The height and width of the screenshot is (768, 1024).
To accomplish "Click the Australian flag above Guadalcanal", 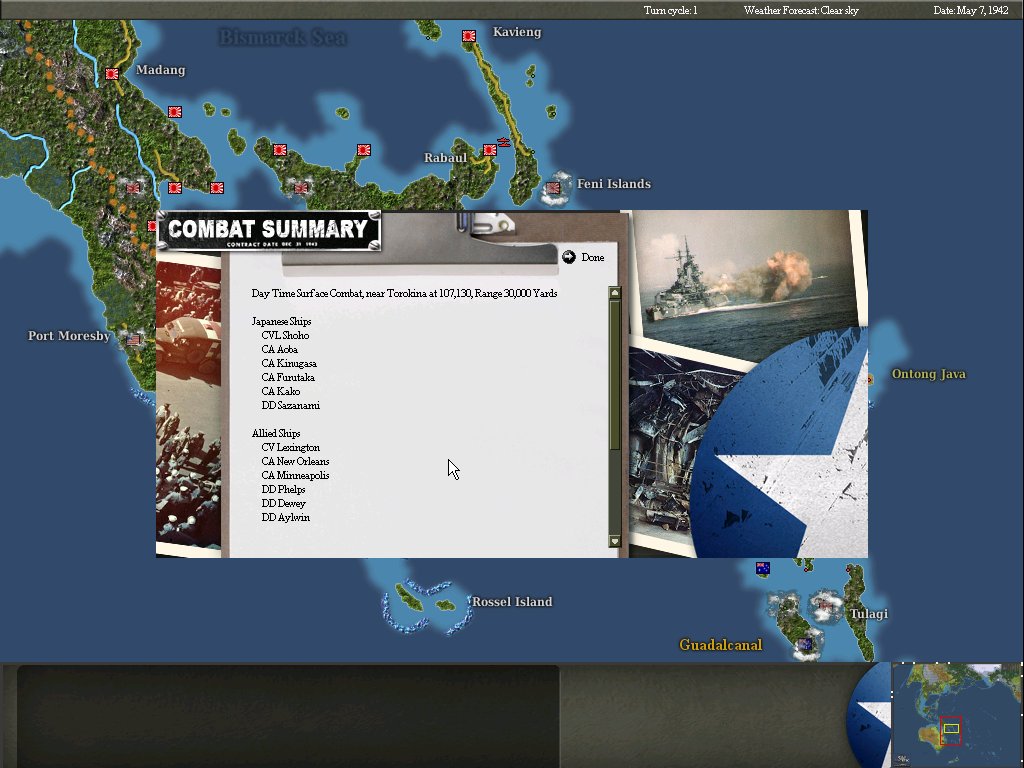I will coord(762,568).
